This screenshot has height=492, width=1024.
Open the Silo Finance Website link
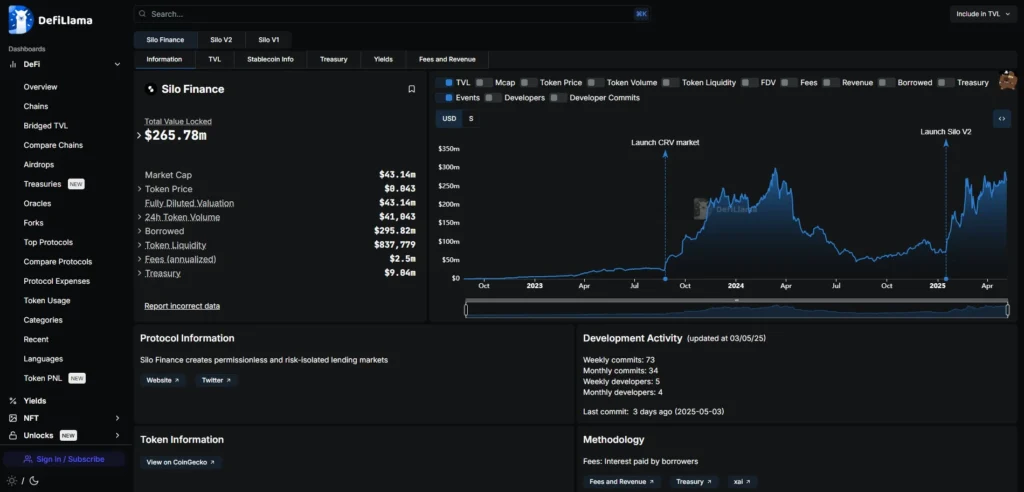[x=163, y=380]
